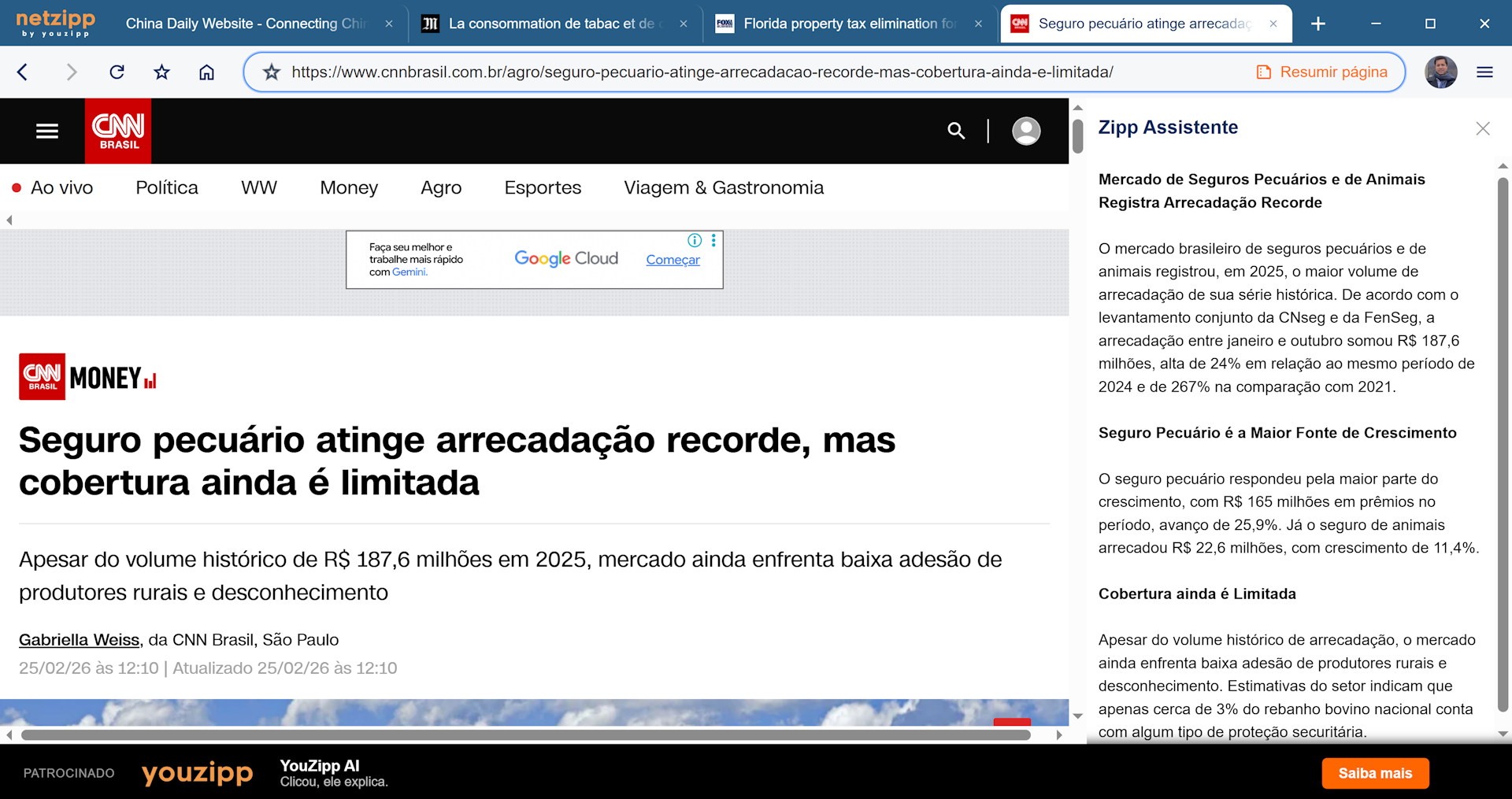Bookmark the page with the star icon
Image resolution: width=1512 pixels, height=799 pixels.
161,72
